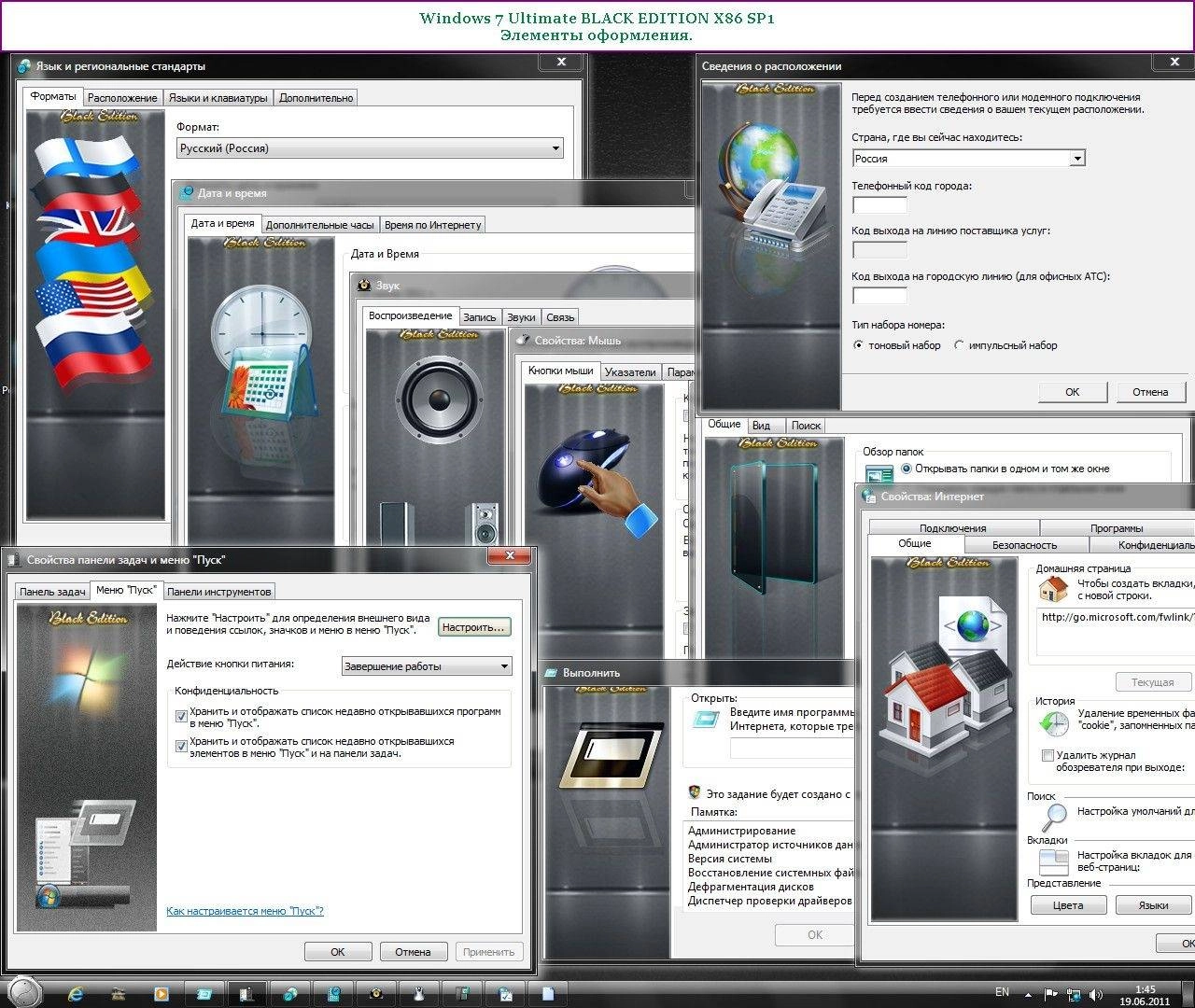The height and width of the screenshot is (1008, 1195).
Task: Click the volume speaker tray icon
Action: (x=1096, y=995)
